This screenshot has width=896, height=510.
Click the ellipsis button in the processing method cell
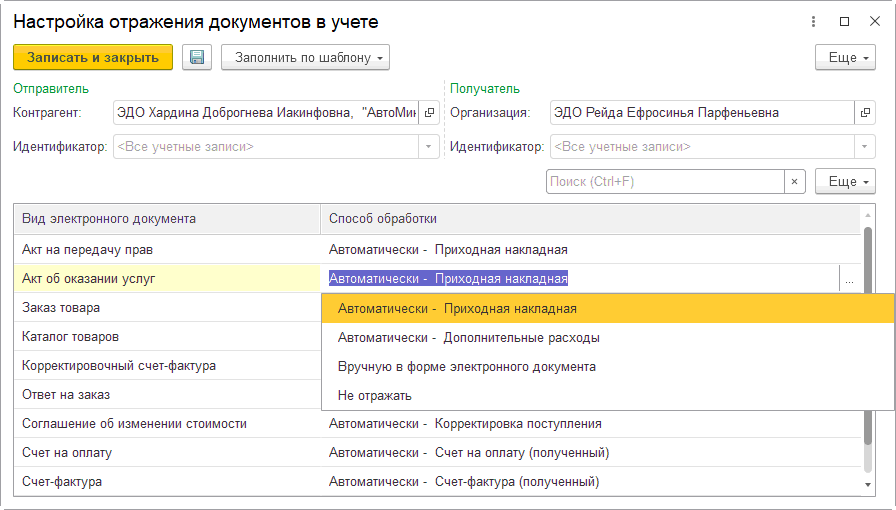pyautogui.click(x=849, y=280)
